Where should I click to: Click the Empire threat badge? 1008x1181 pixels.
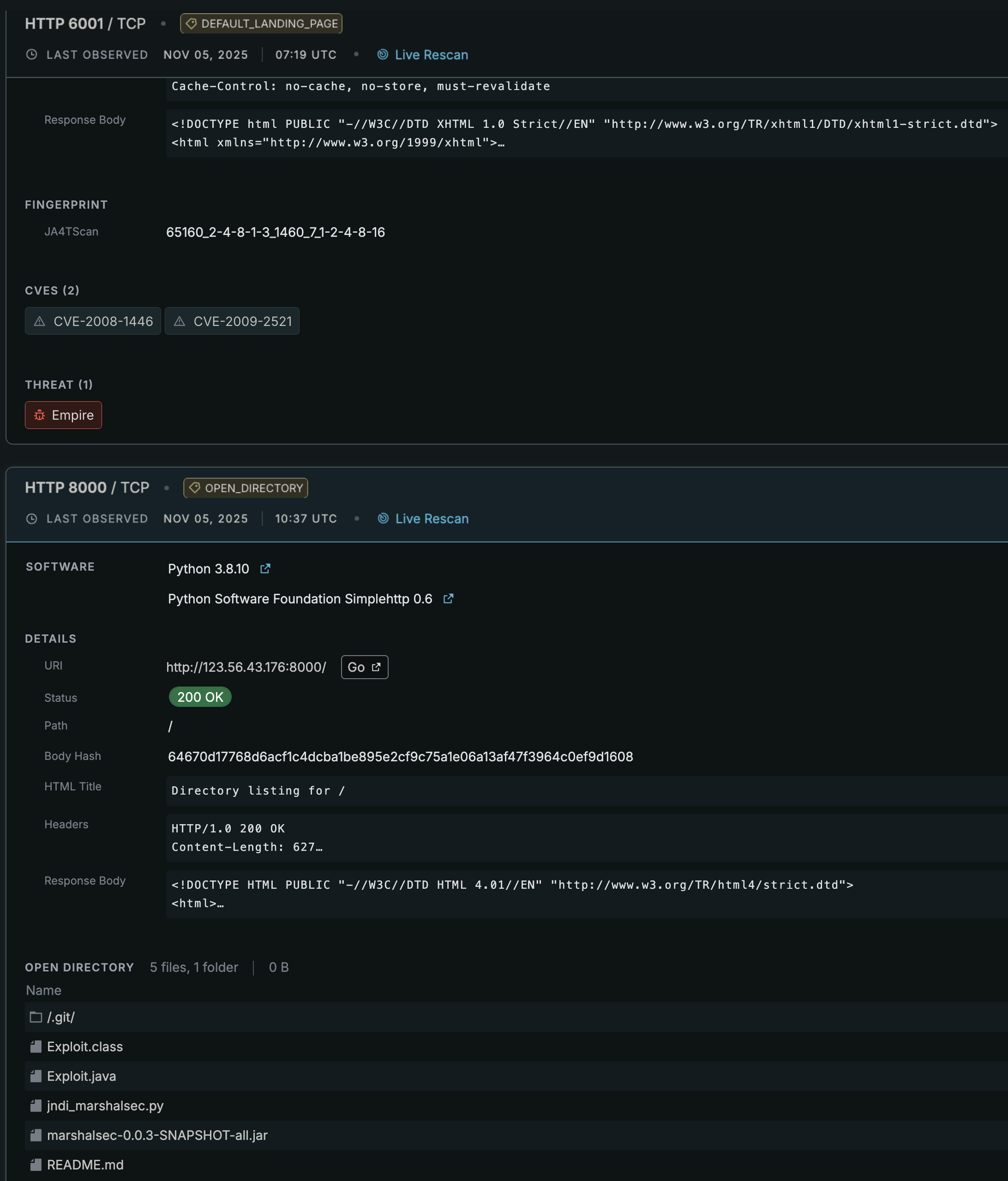(x=63, y=416)
